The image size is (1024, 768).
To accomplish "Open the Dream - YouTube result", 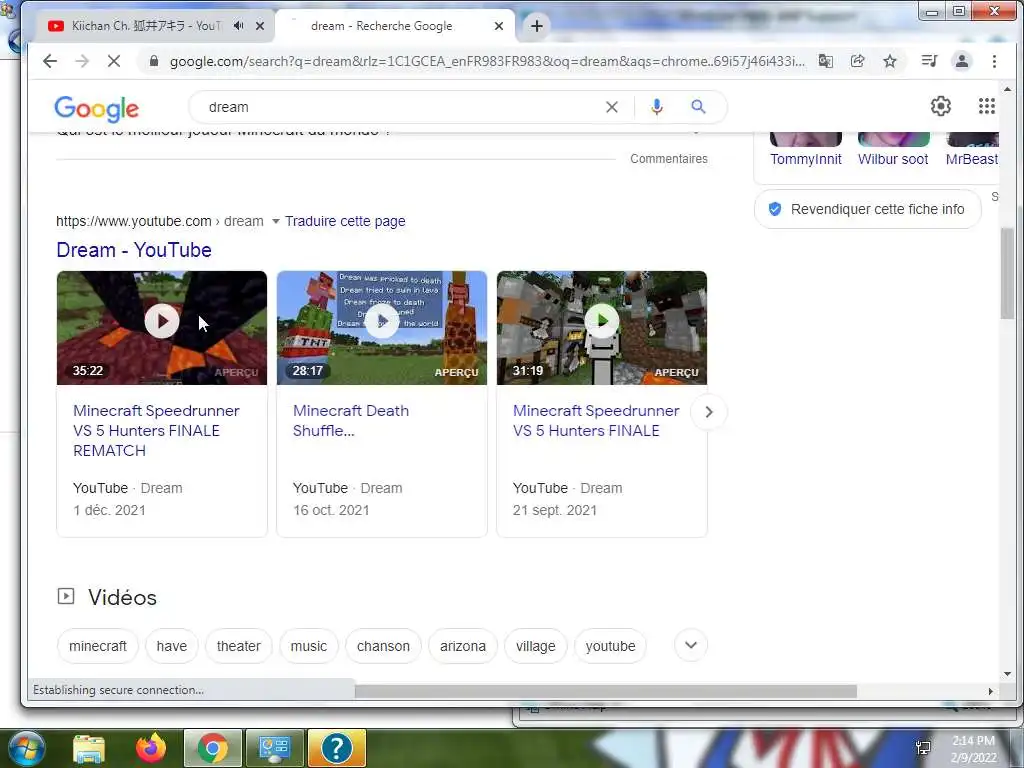I will point(134,250).
